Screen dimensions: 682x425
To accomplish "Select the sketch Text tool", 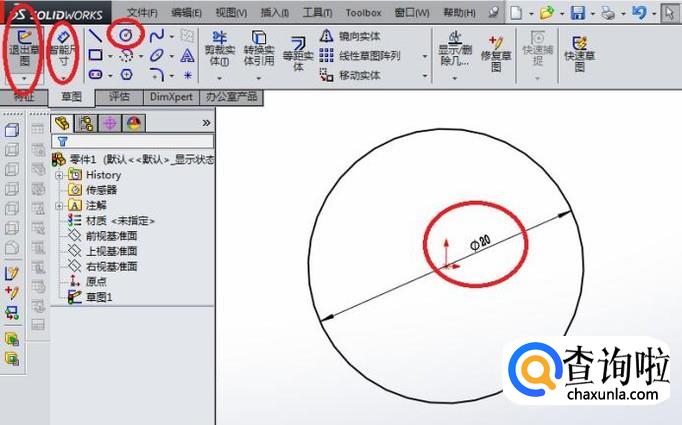I will (187, 55).
